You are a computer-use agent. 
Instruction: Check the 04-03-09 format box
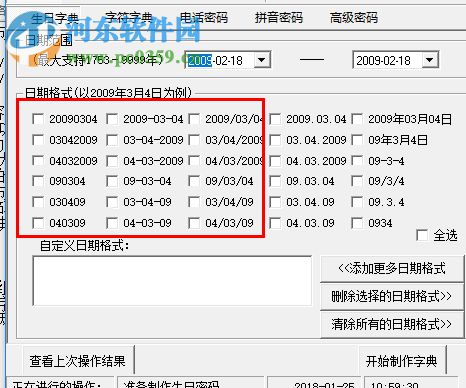112,223
